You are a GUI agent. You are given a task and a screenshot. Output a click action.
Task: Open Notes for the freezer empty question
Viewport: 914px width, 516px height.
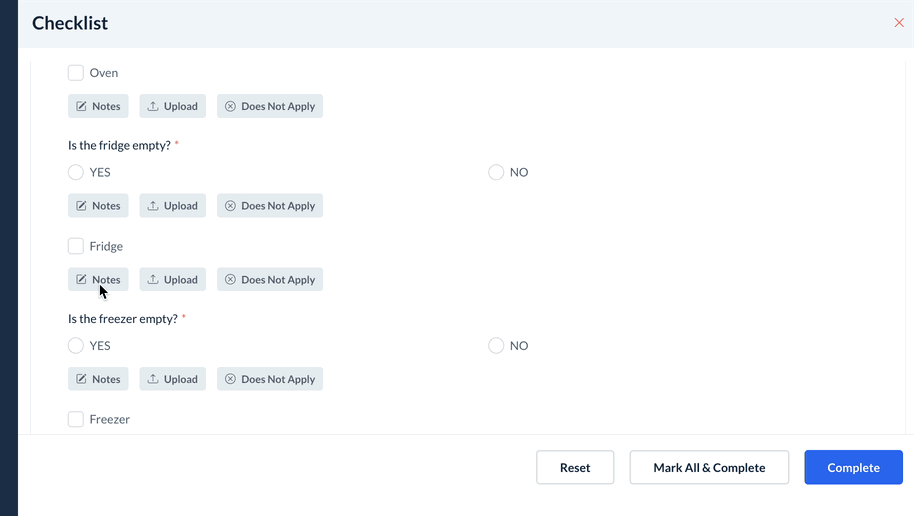pyautogui.click(x=98, y=379)
